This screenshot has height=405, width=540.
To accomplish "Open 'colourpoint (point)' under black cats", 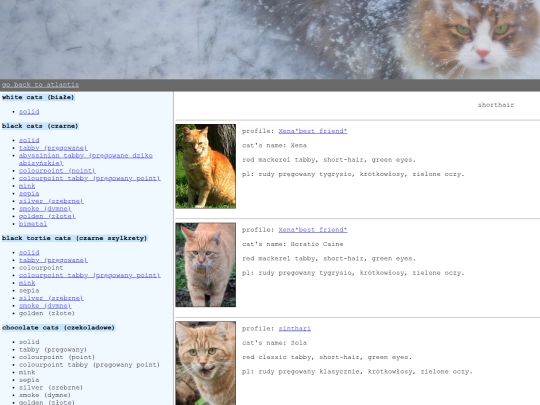I will [57, 170].
